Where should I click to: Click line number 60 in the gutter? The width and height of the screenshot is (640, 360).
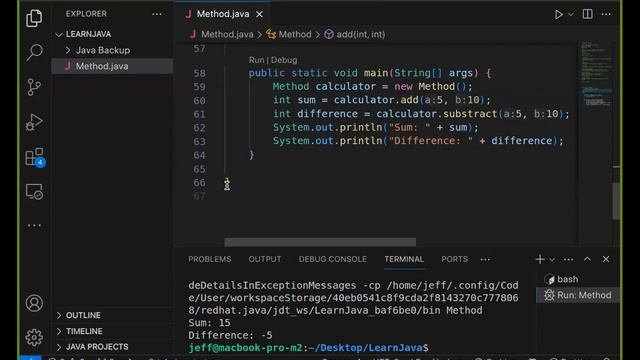pos(199,100)
